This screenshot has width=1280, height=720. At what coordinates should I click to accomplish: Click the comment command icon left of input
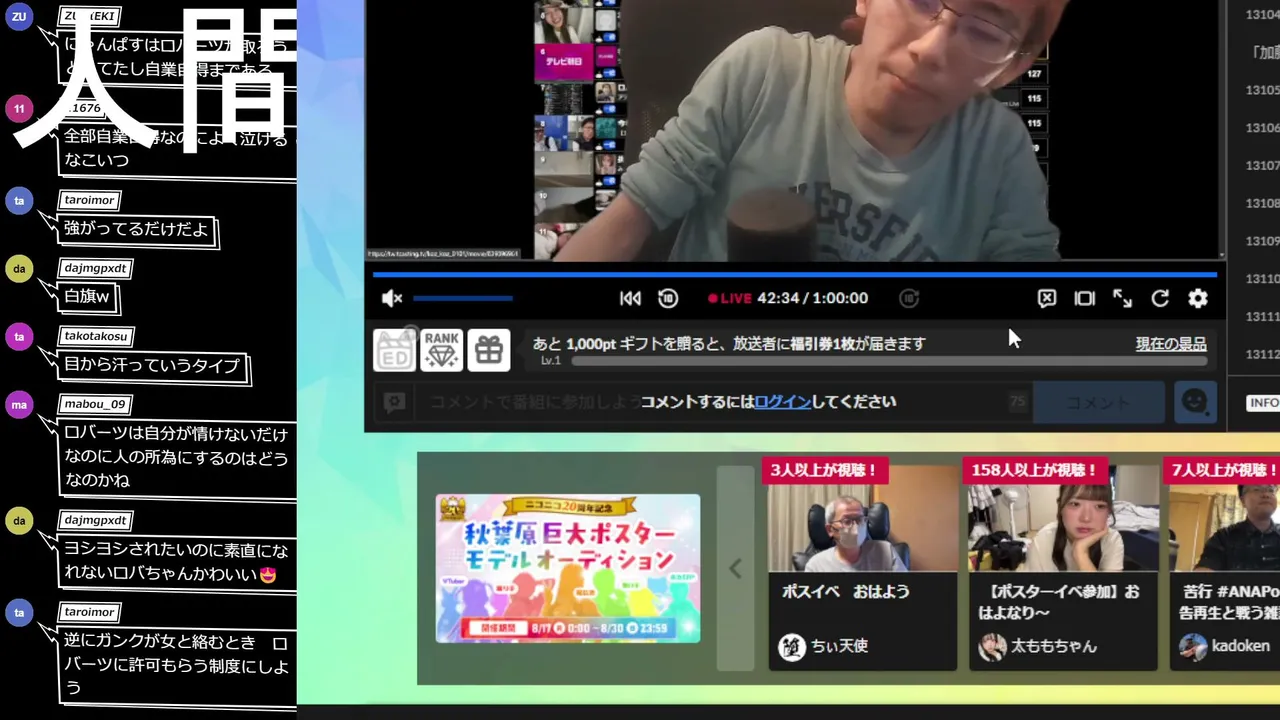(395, 402)
